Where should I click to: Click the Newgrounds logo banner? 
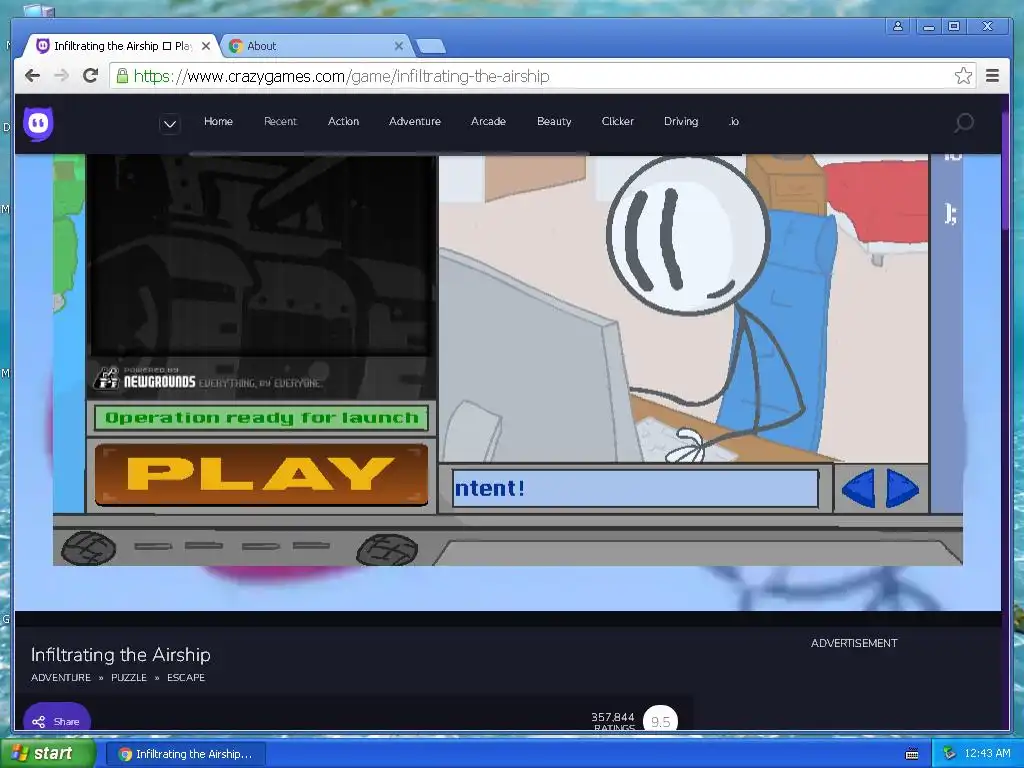pyautogui.click(x=208, y=379)
